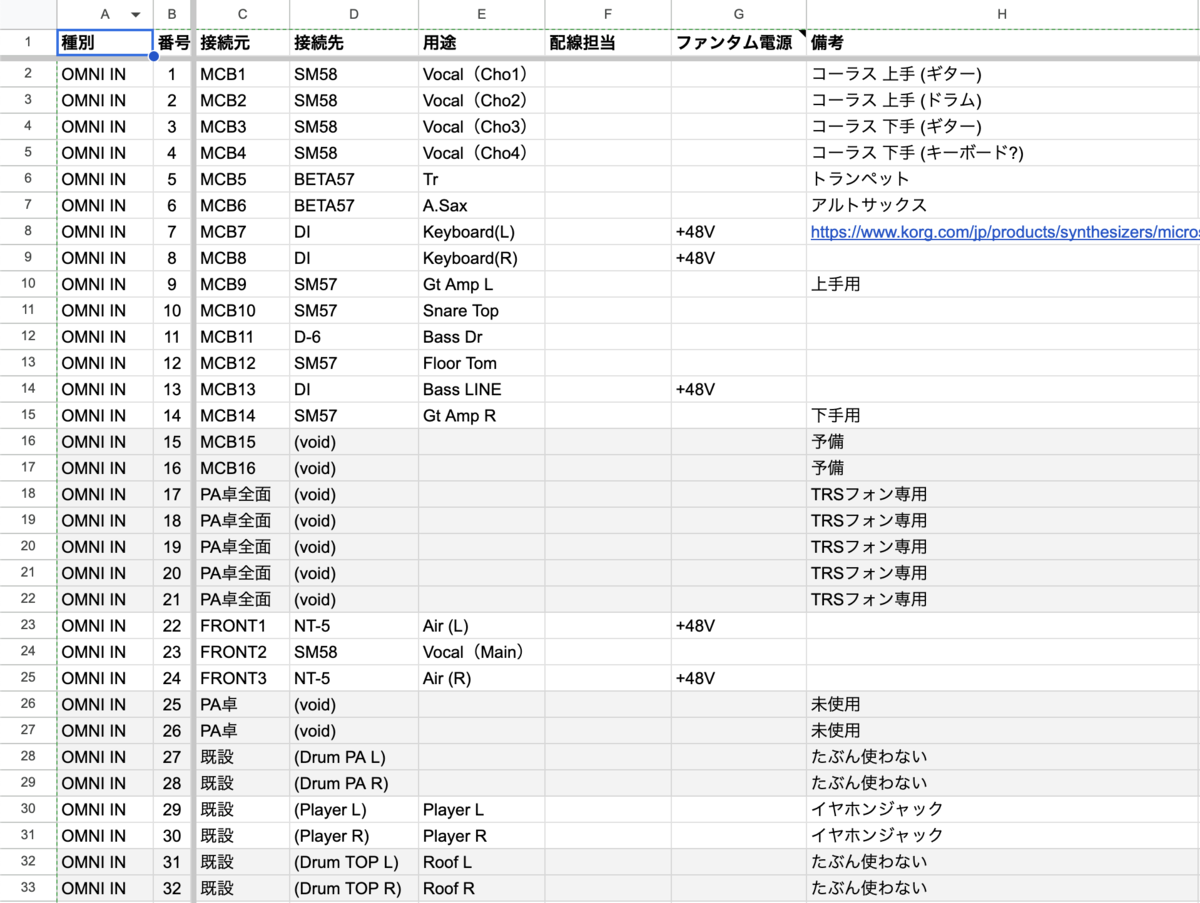Select the OMNI IN cell in row 1
Viewport: 1200px width, 903px height.
pos(105,74)
